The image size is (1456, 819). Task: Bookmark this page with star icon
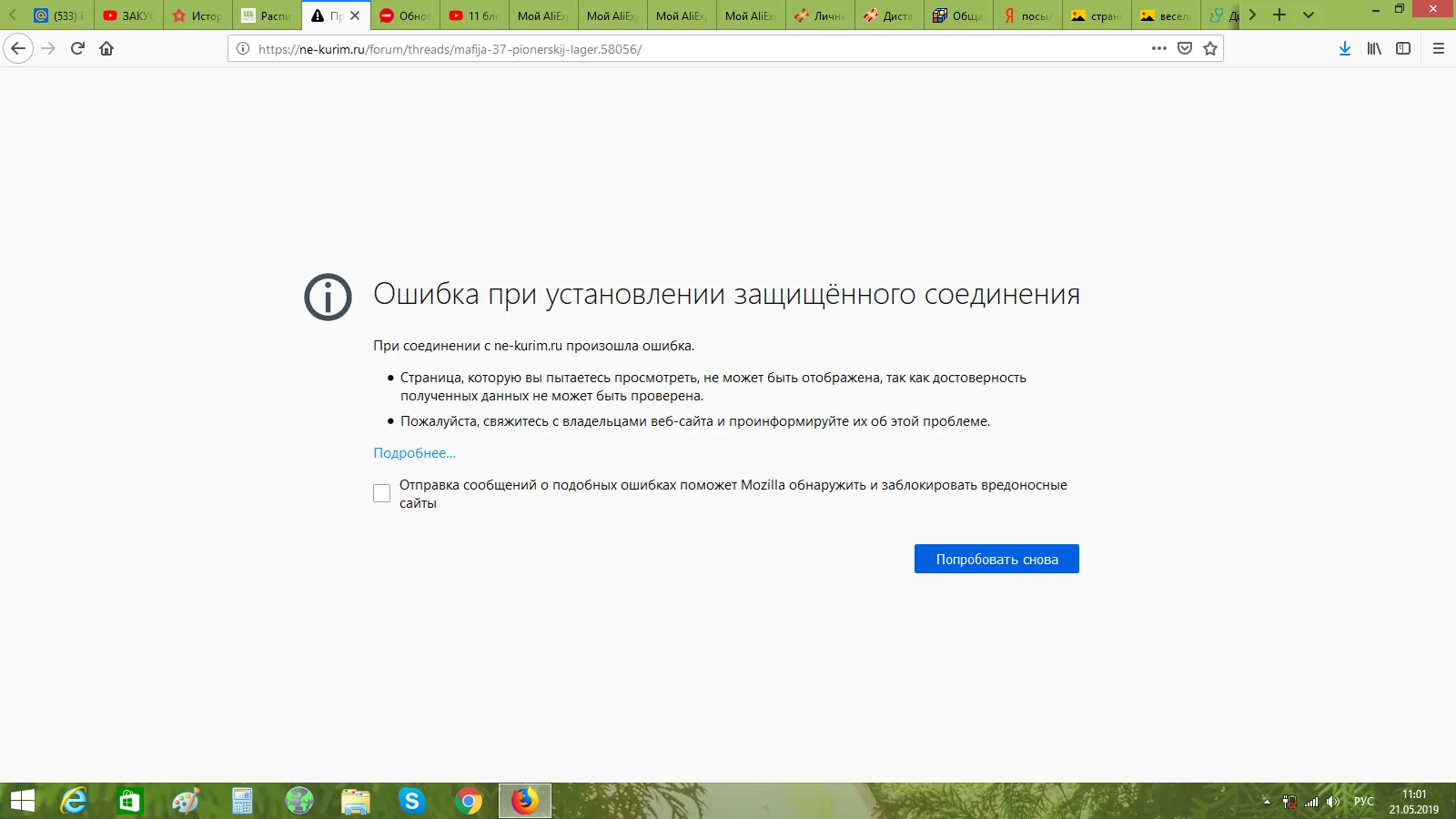(x=1210, y=48)
